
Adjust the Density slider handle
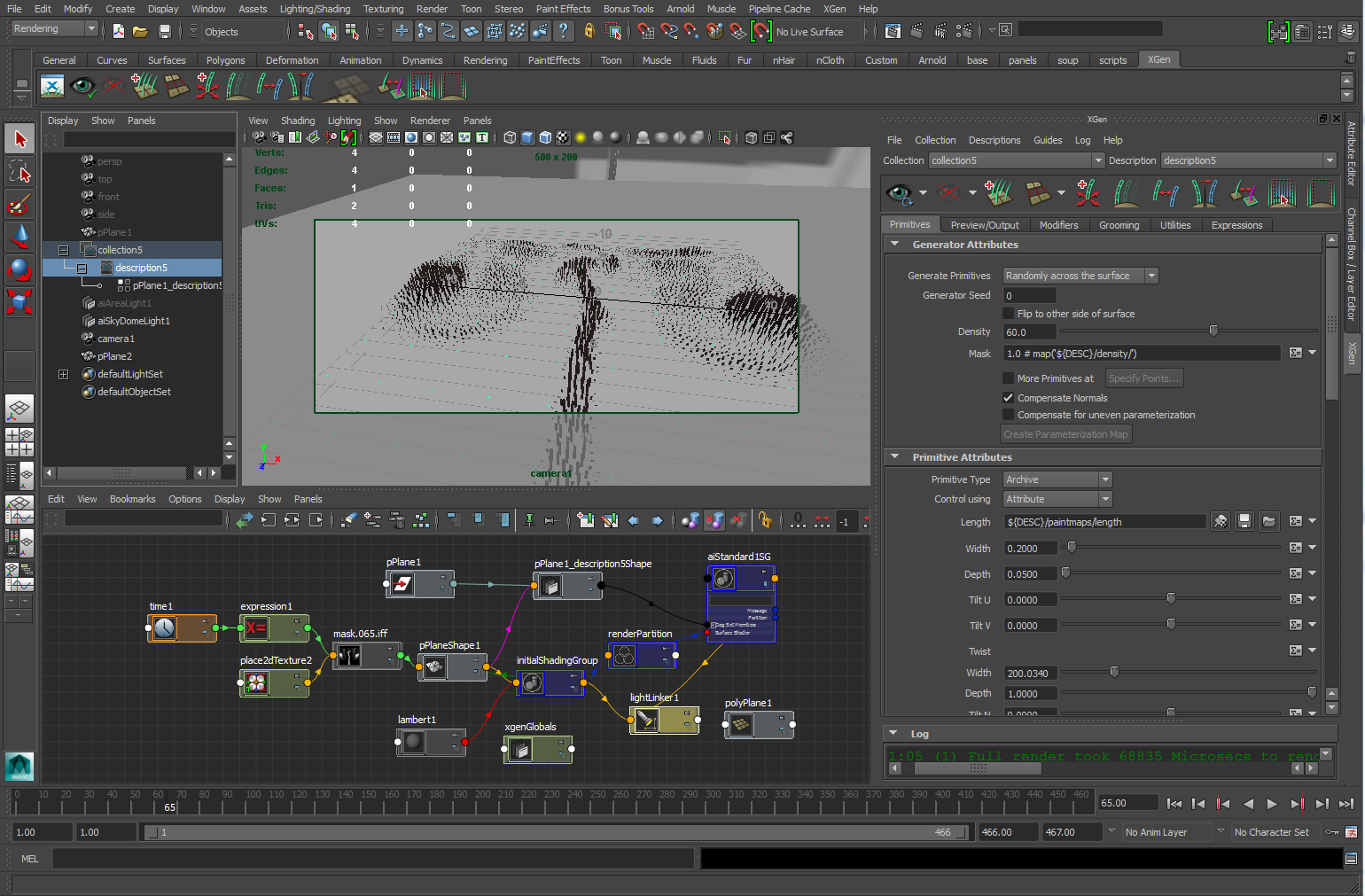coord(1213,331)
